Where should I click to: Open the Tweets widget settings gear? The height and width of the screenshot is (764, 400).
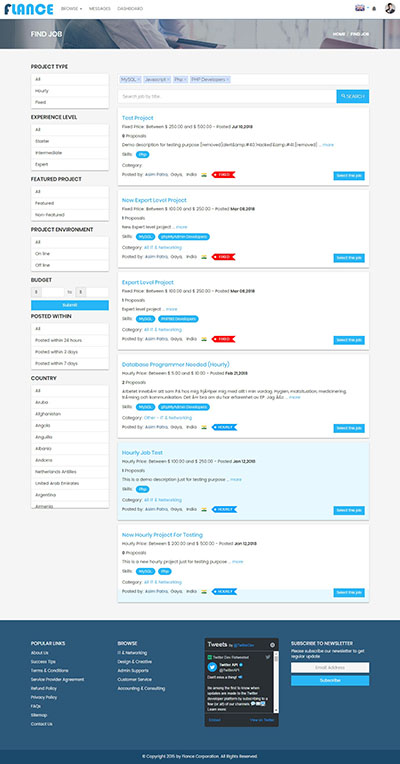click(x=272, y=645)
